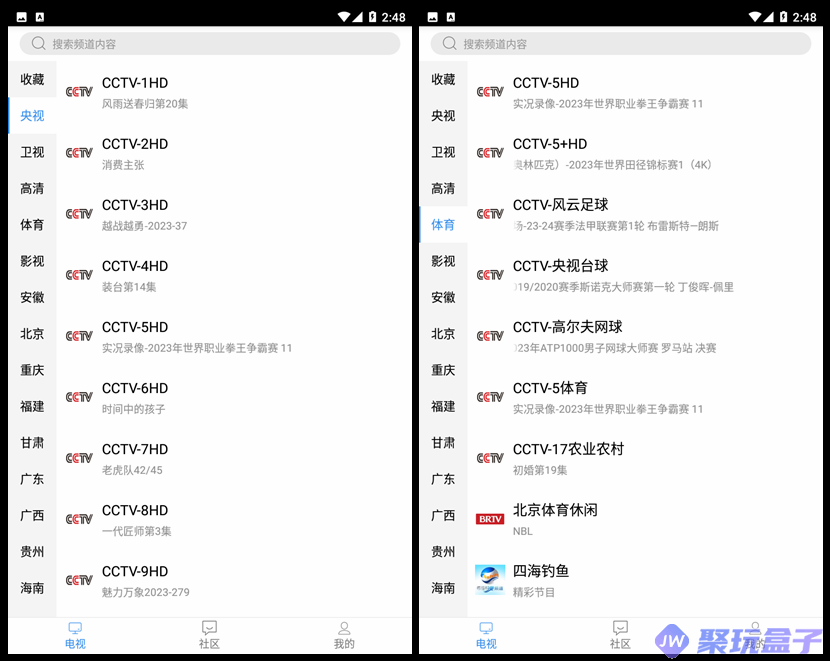This screenshot has height=661, width=830.
Task: Tap the program text 一代匠师第3集
Action: pos(137,531)
